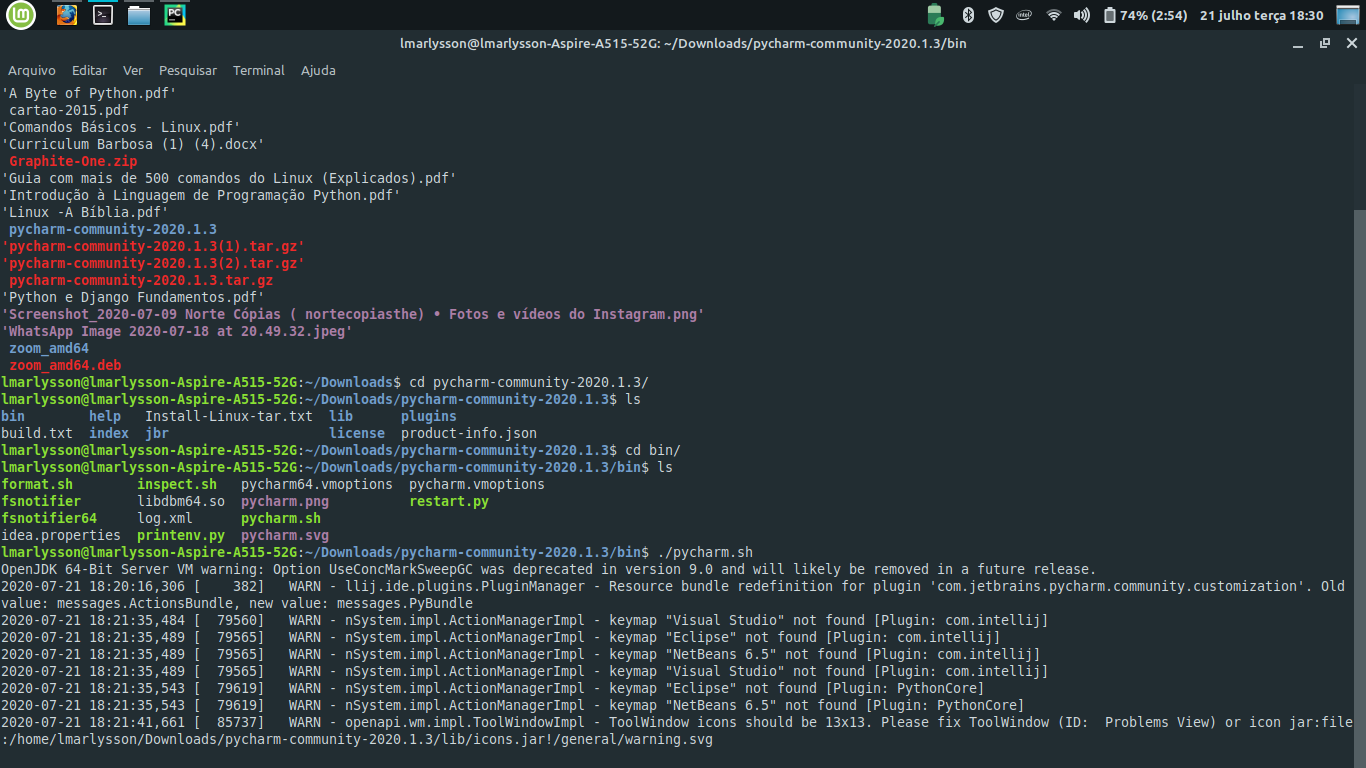Open the Linux Mint start menu
The image size is (1366, 768).
click(20, 15)
